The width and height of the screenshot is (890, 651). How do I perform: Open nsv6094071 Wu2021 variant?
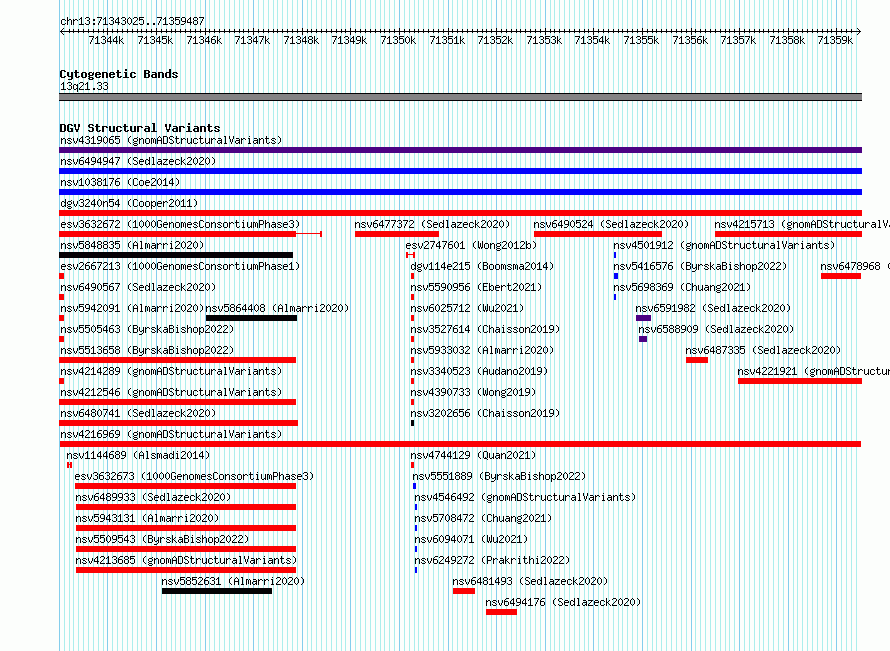tap(471, 539)
